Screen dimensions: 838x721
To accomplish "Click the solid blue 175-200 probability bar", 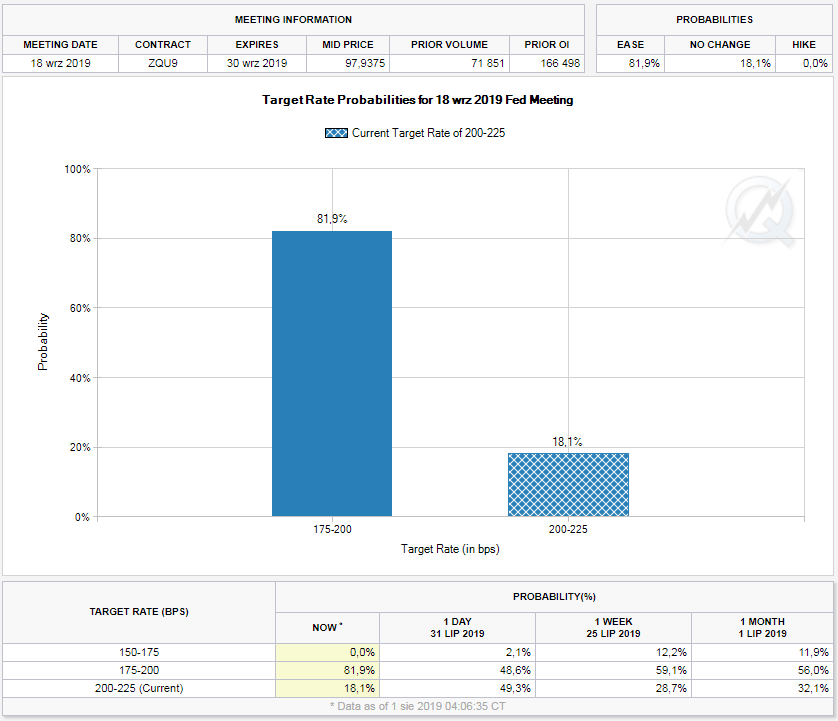I will (x=331, y=373).
